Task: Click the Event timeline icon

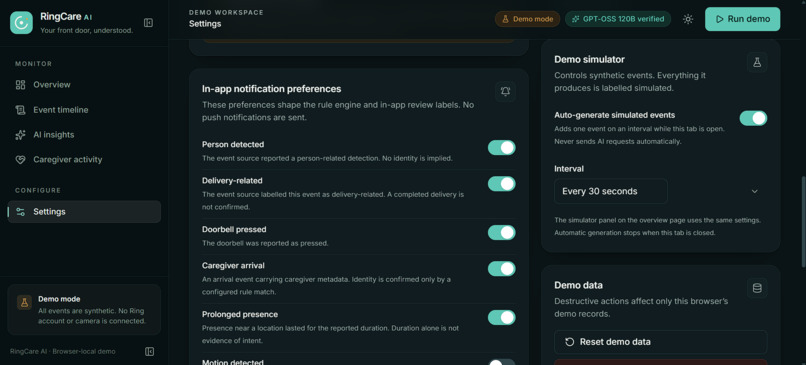Action: tap(21, 110)
